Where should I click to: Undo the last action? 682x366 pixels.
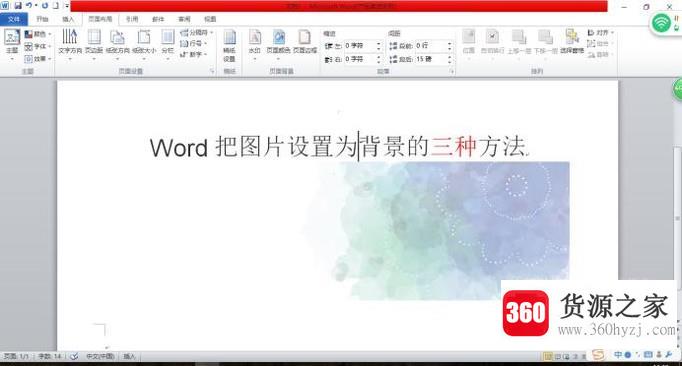pos(29,6)
